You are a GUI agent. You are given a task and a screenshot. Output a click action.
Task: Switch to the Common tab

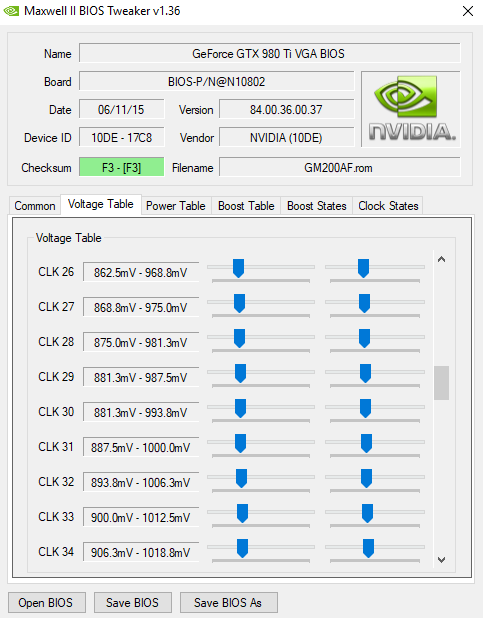click(35, 206)
